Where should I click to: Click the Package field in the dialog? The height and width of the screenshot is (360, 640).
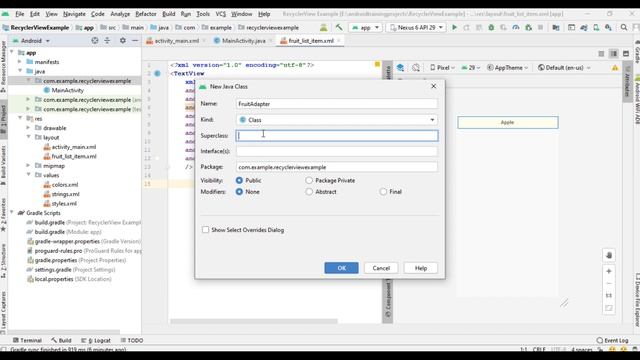(337, 167)
